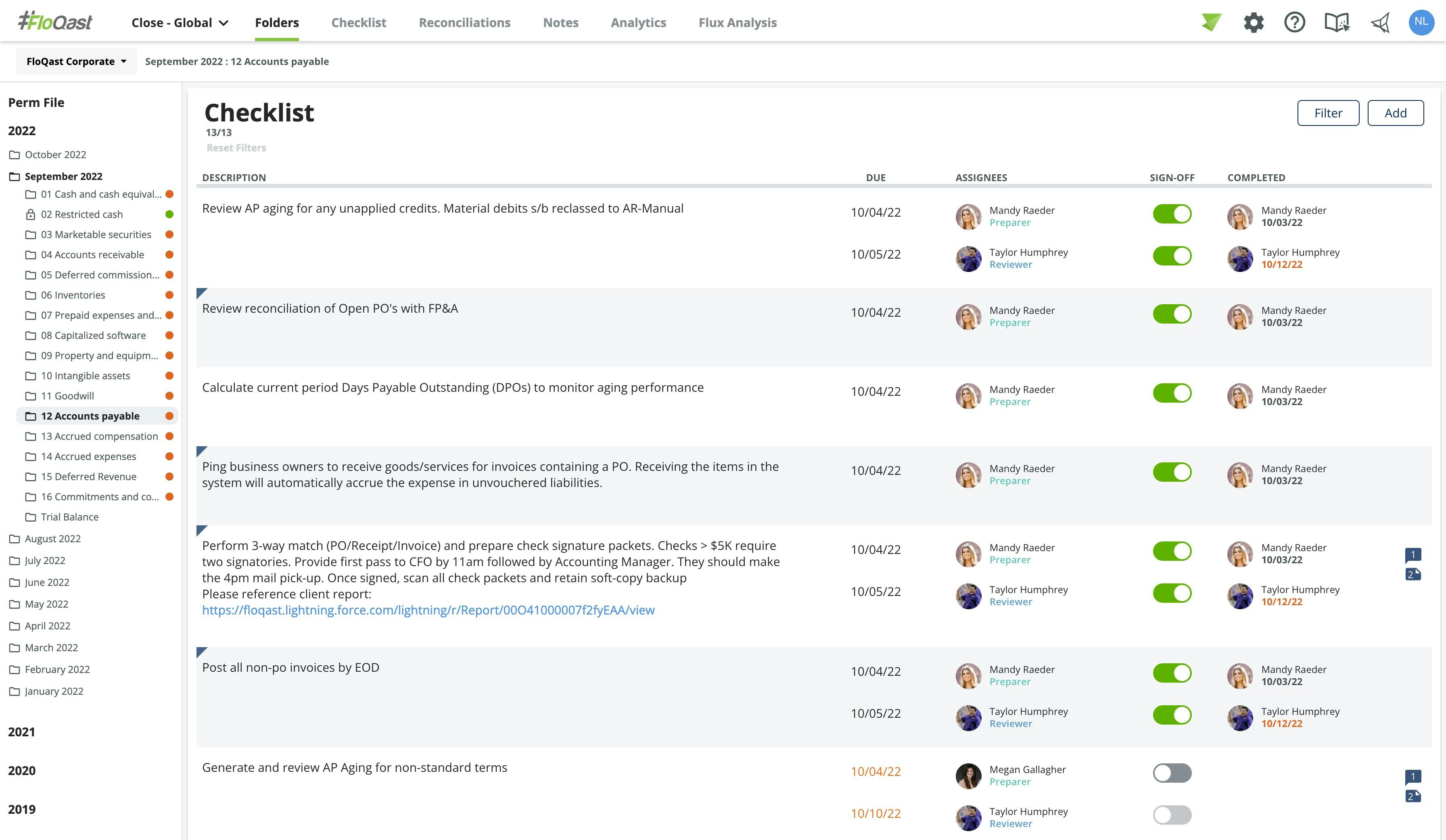
Task: Open the settings gear icon
Action: coord(1253,22)
